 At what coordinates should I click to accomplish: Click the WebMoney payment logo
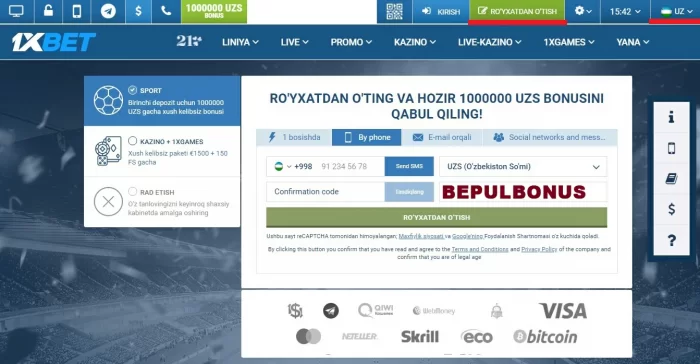(433, 311)
